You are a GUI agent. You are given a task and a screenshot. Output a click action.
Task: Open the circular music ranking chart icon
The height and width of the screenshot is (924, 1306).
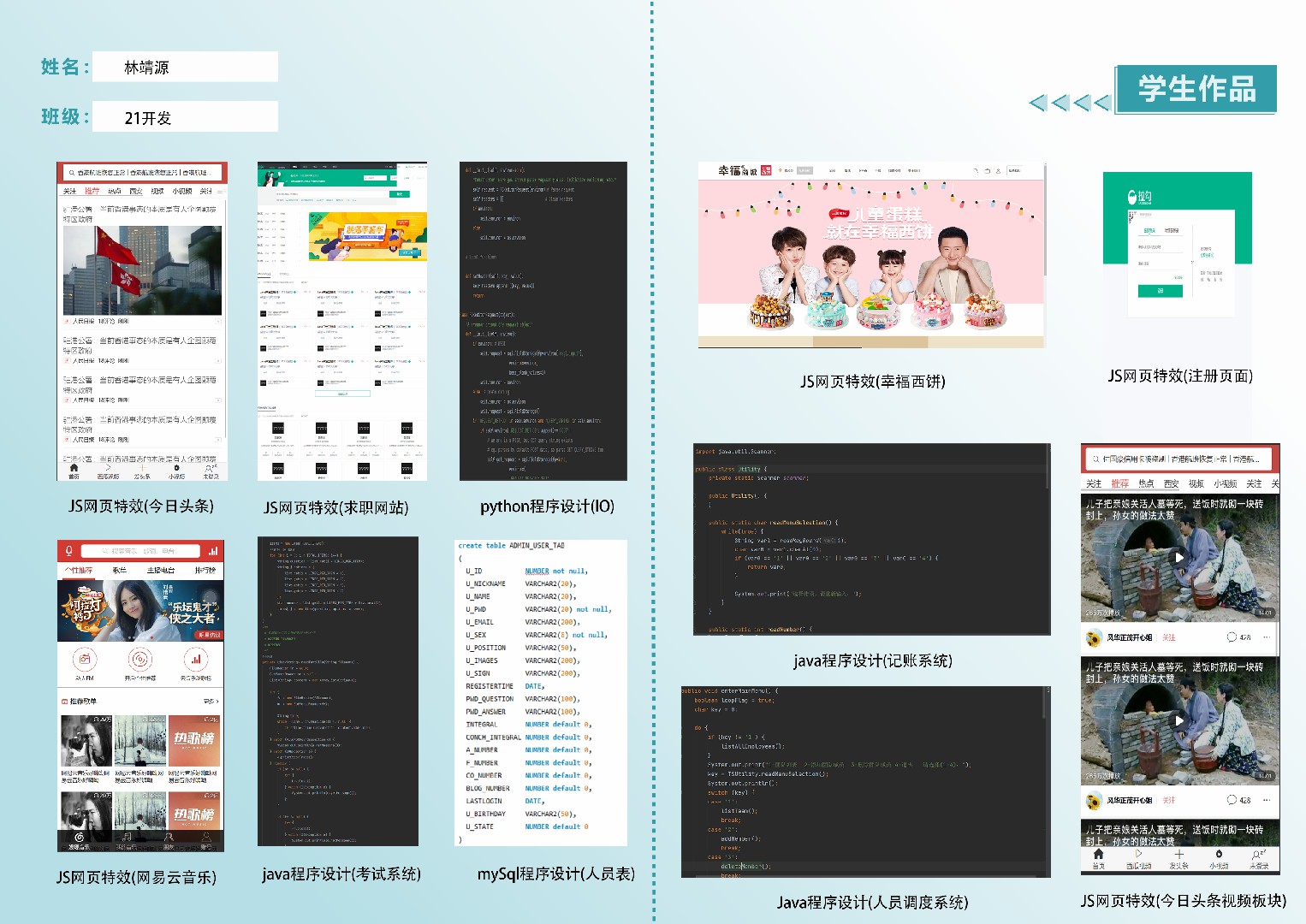(196, 660)
